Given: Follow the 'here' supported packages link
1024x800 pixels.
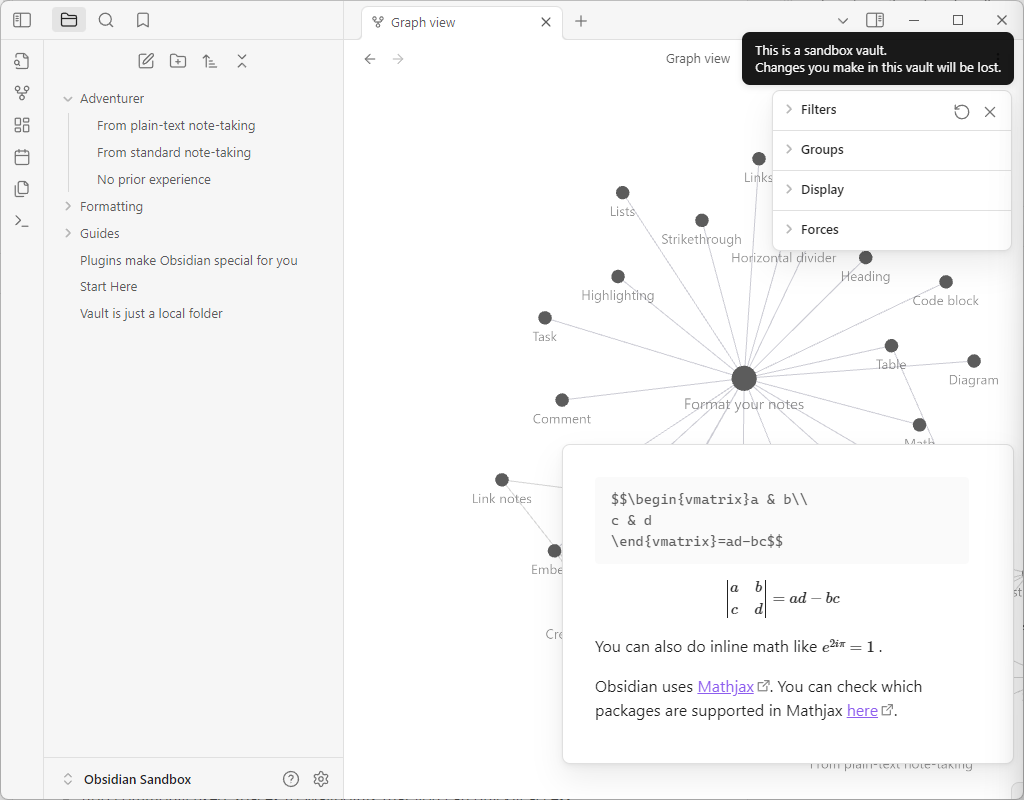Looking at the screenshot, I should coord(862,711).
